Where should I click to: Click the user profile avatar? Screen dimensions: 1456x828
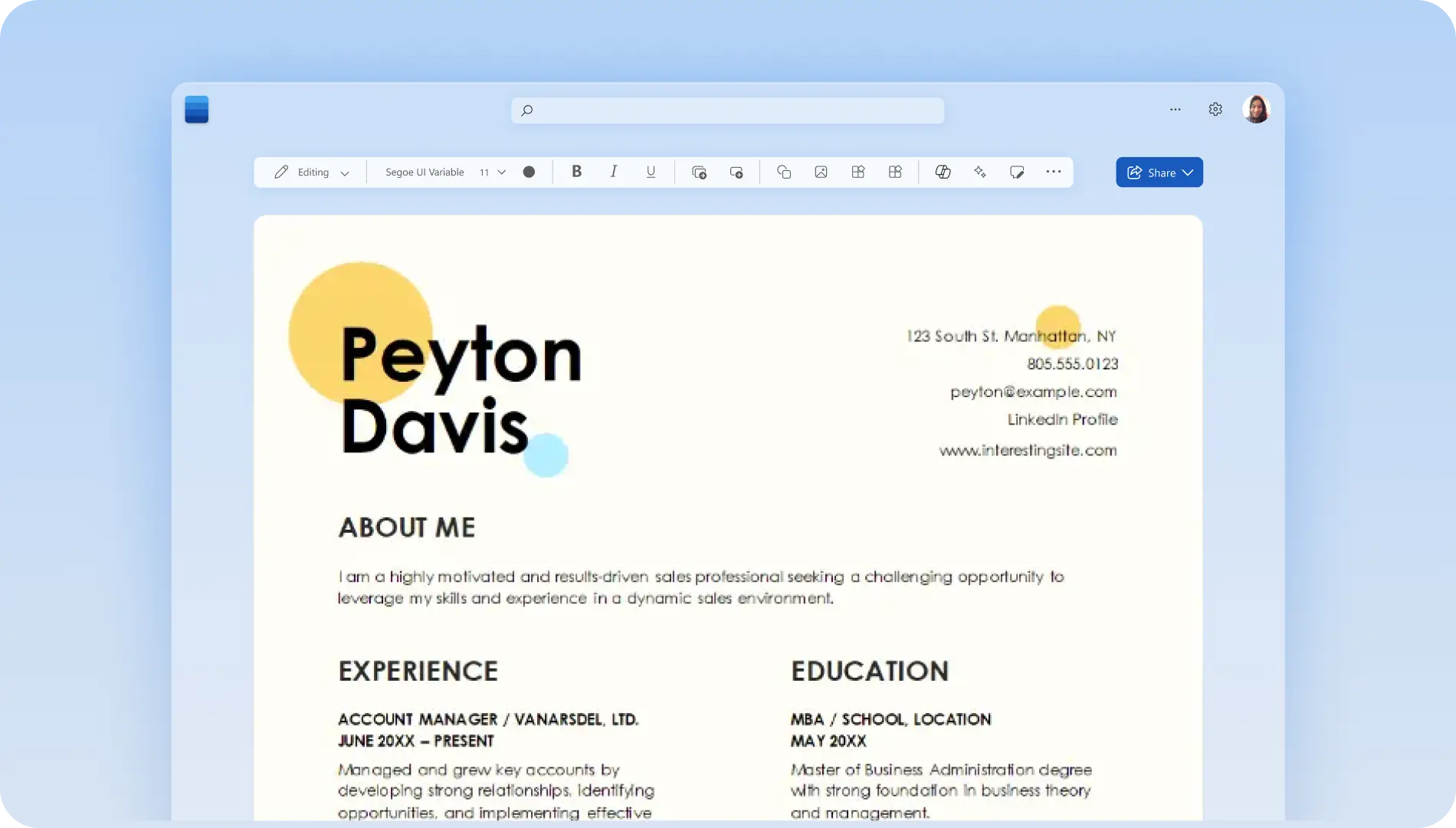tap(1257, 109)
